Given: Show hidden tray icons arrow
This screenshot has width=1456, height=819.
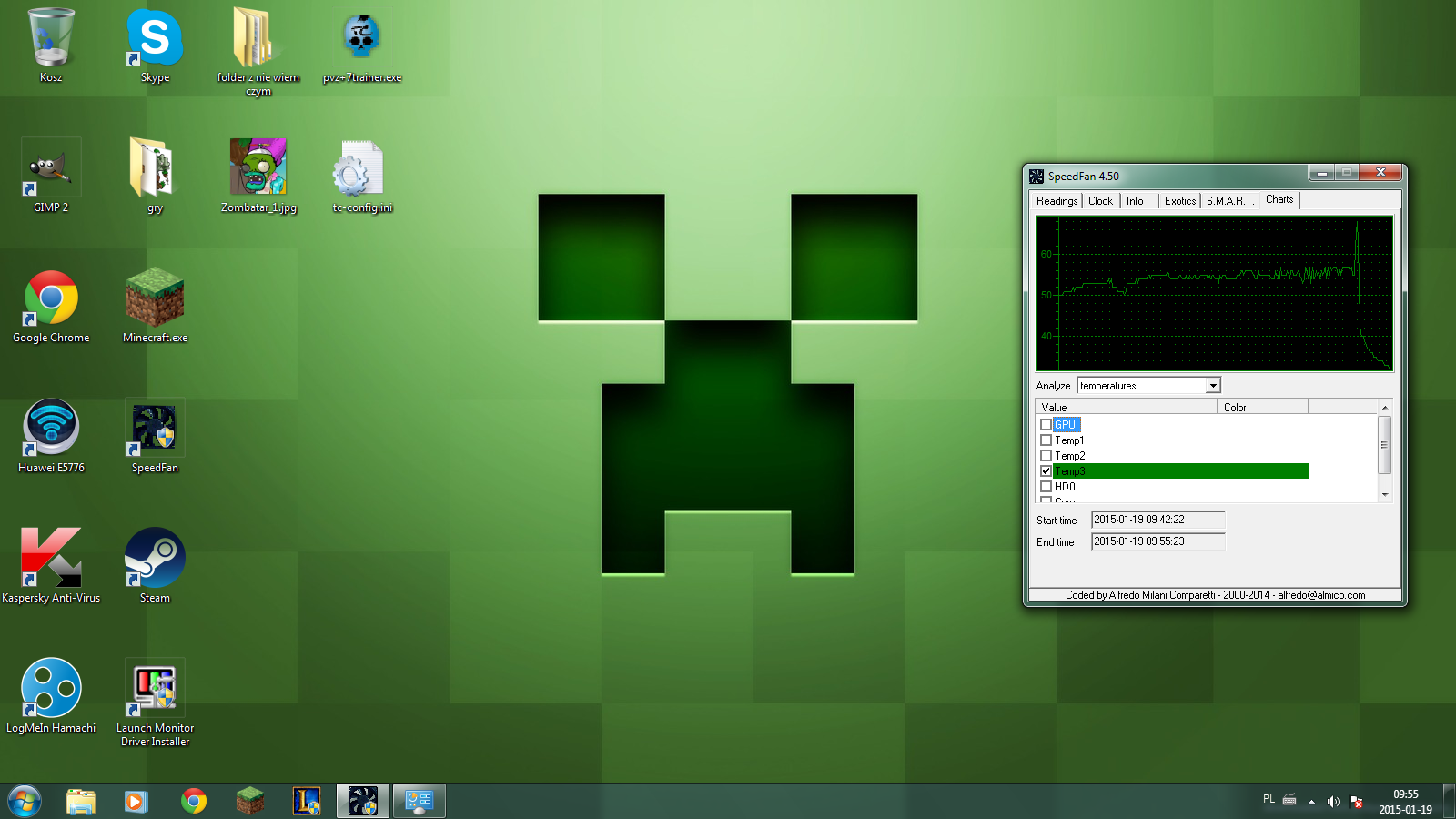Looking at the screenshot, I should click(1311, 802).
